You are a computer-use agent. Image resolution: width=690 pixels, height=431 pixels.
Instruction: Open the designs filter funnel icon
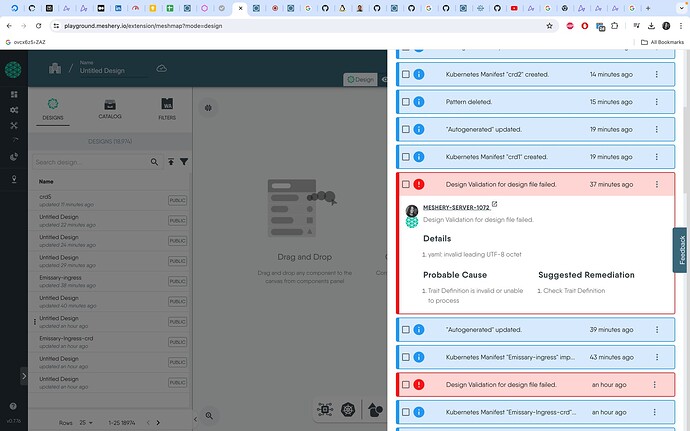click(184, 162)
